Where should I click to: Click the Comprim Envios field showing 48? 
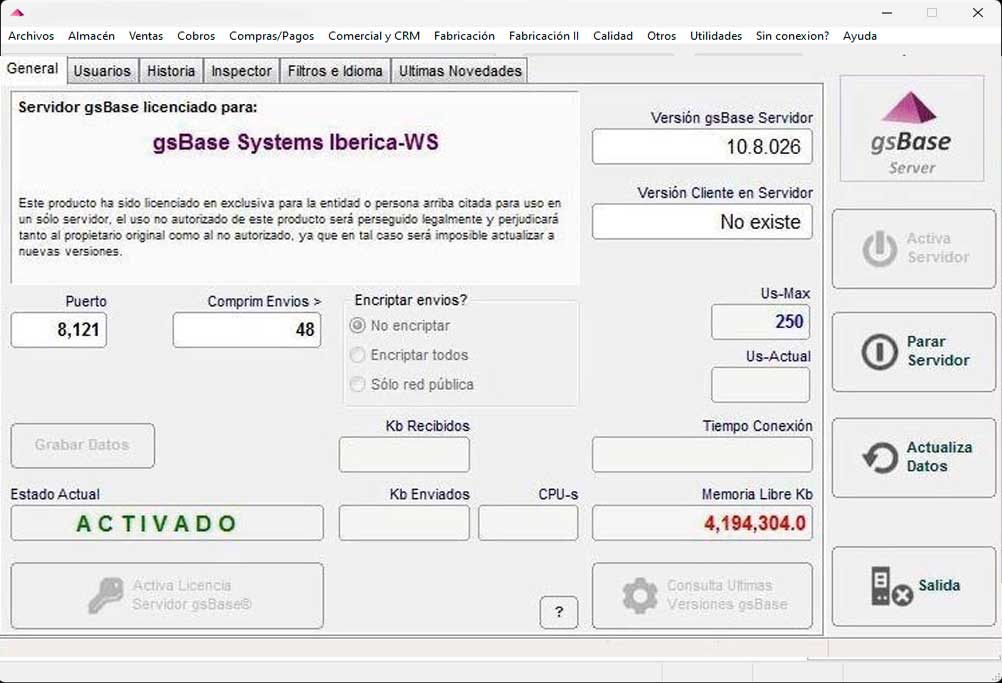(247, 330)
